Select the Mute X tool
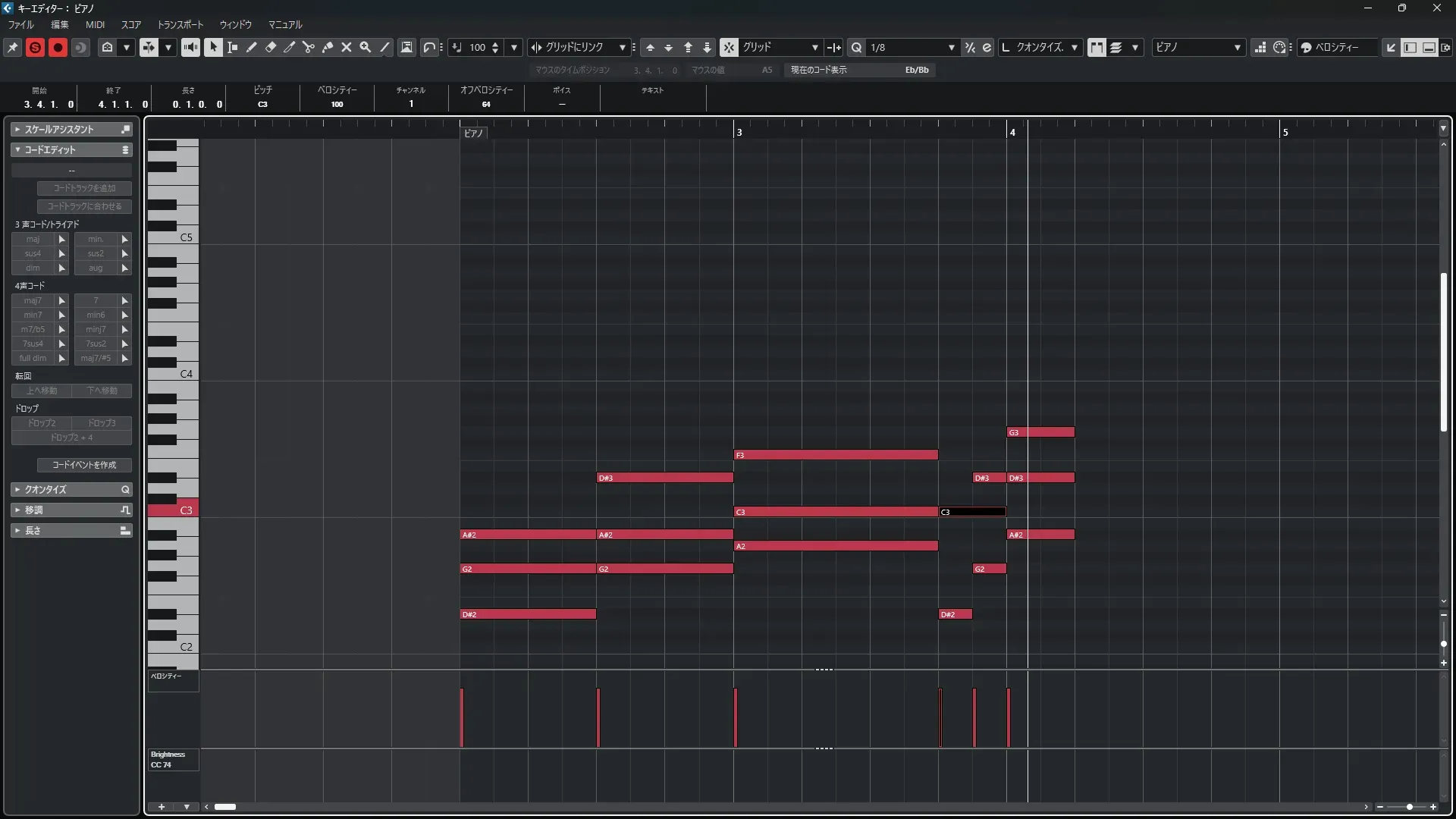 (347, 47)
